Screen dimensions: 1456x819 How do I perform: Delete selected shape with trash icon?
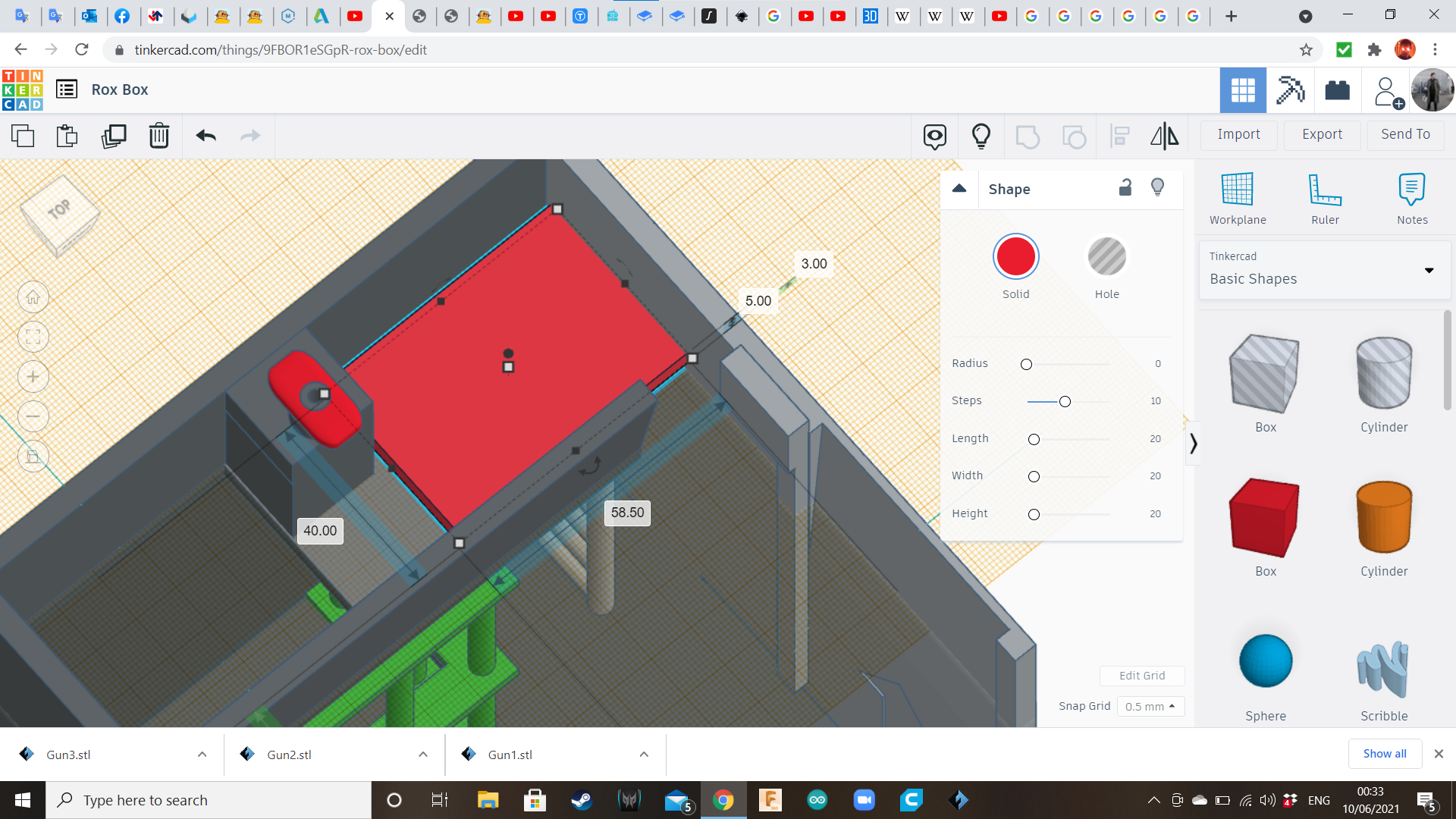(x=158, y=136)
